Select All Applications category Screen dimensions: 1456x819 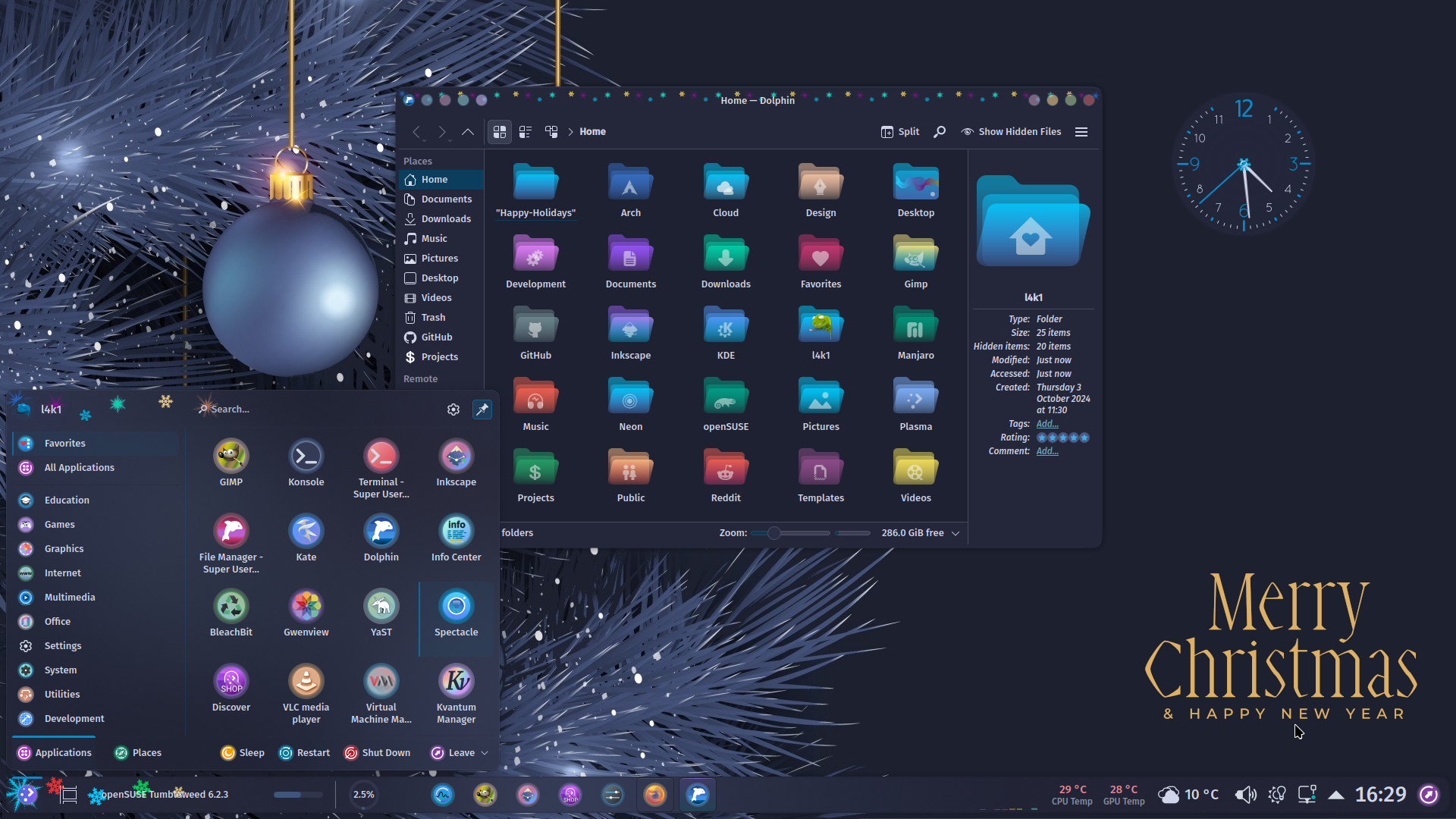tap(96, 468)
